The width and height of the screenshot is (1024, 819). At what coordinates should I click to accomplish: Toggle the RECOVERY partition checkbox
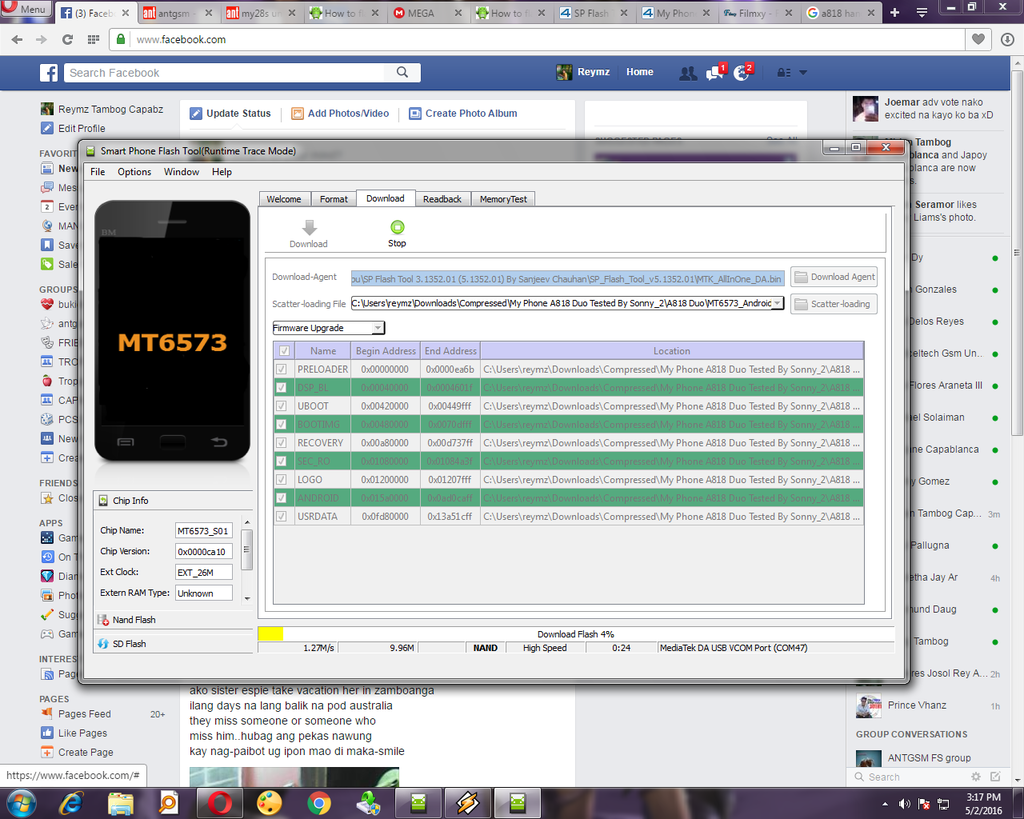pyautogui.click(x=284, y=443)
